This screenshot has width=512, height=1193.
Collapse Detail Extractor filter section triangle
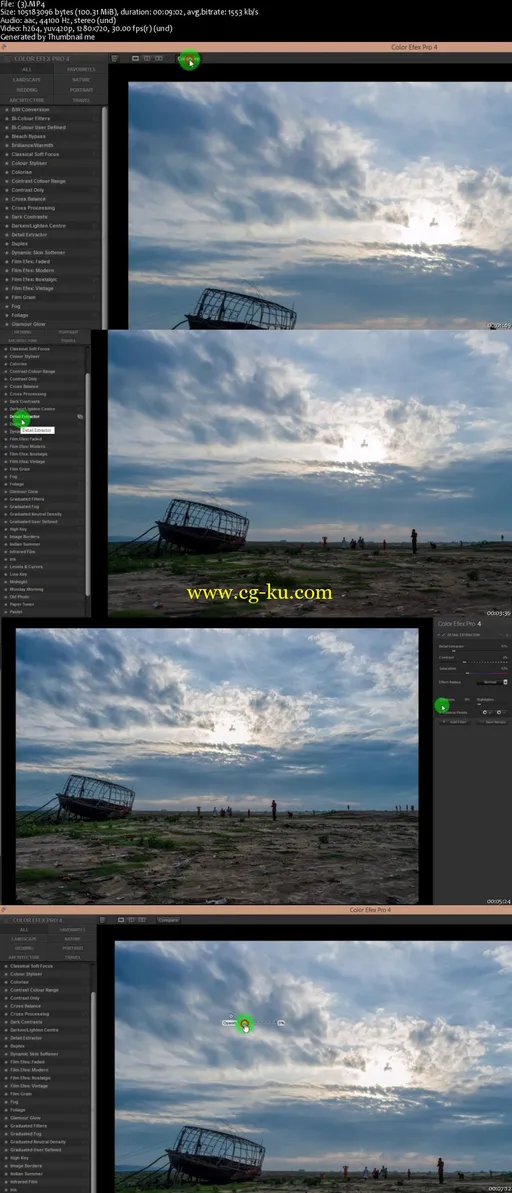click(438, 635)
